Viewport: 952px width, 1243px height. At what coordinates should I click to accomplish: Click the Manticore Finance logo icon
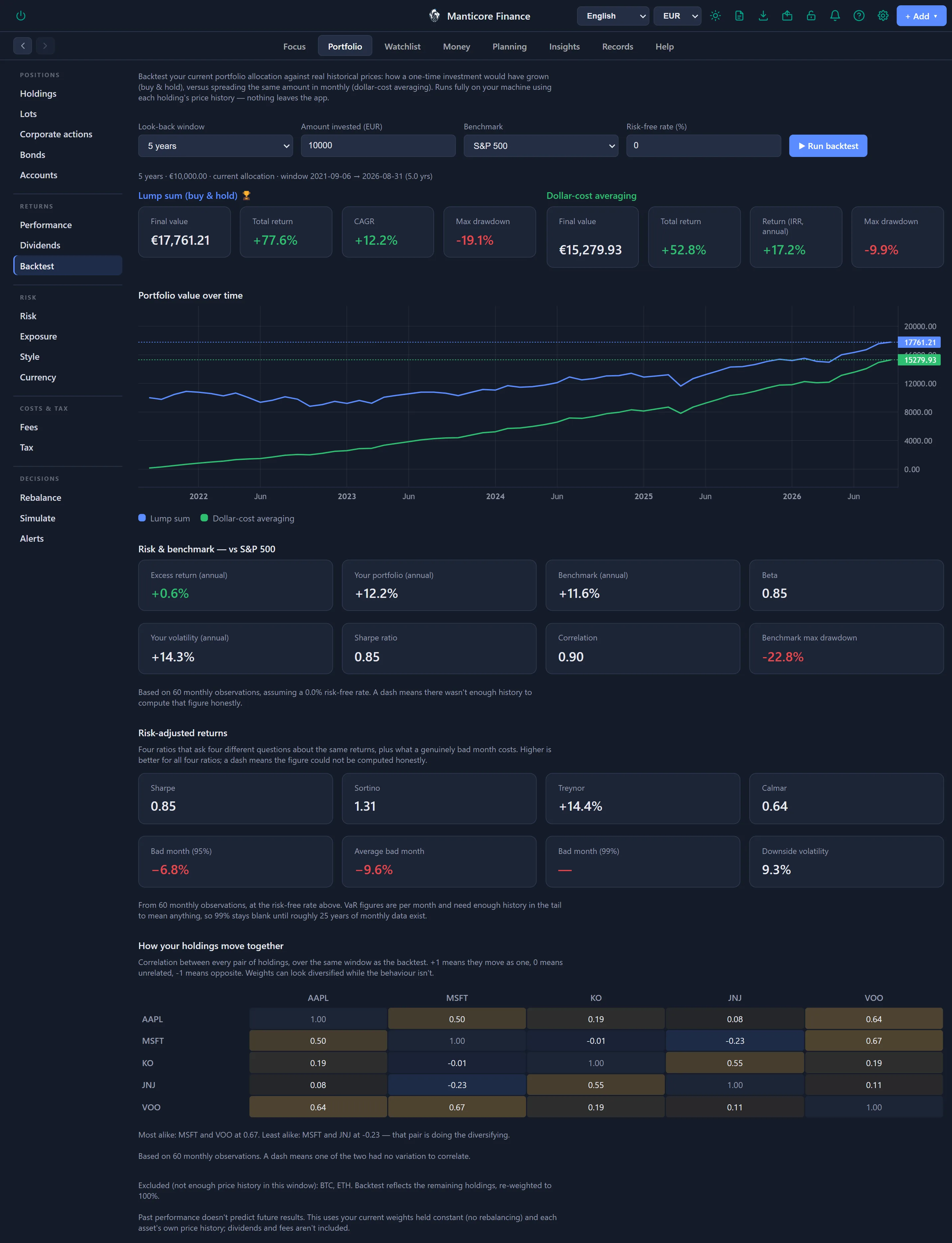coord(435,16)
